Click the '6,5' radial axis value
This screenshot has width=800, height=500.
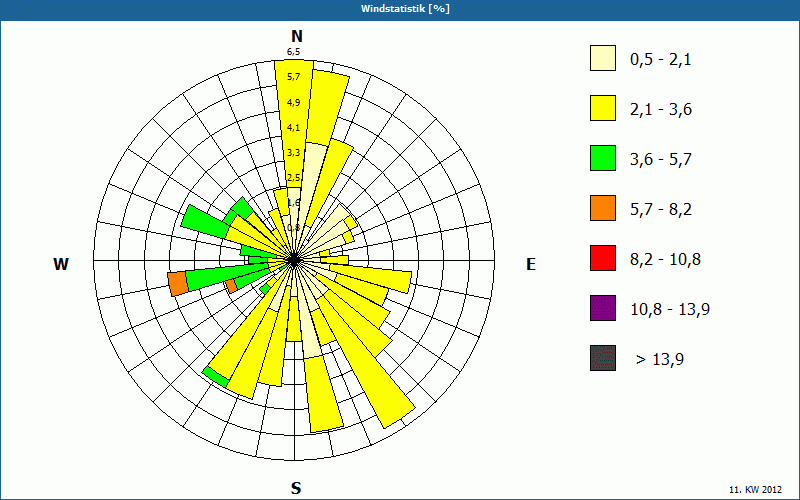click(x=293, y=52)
